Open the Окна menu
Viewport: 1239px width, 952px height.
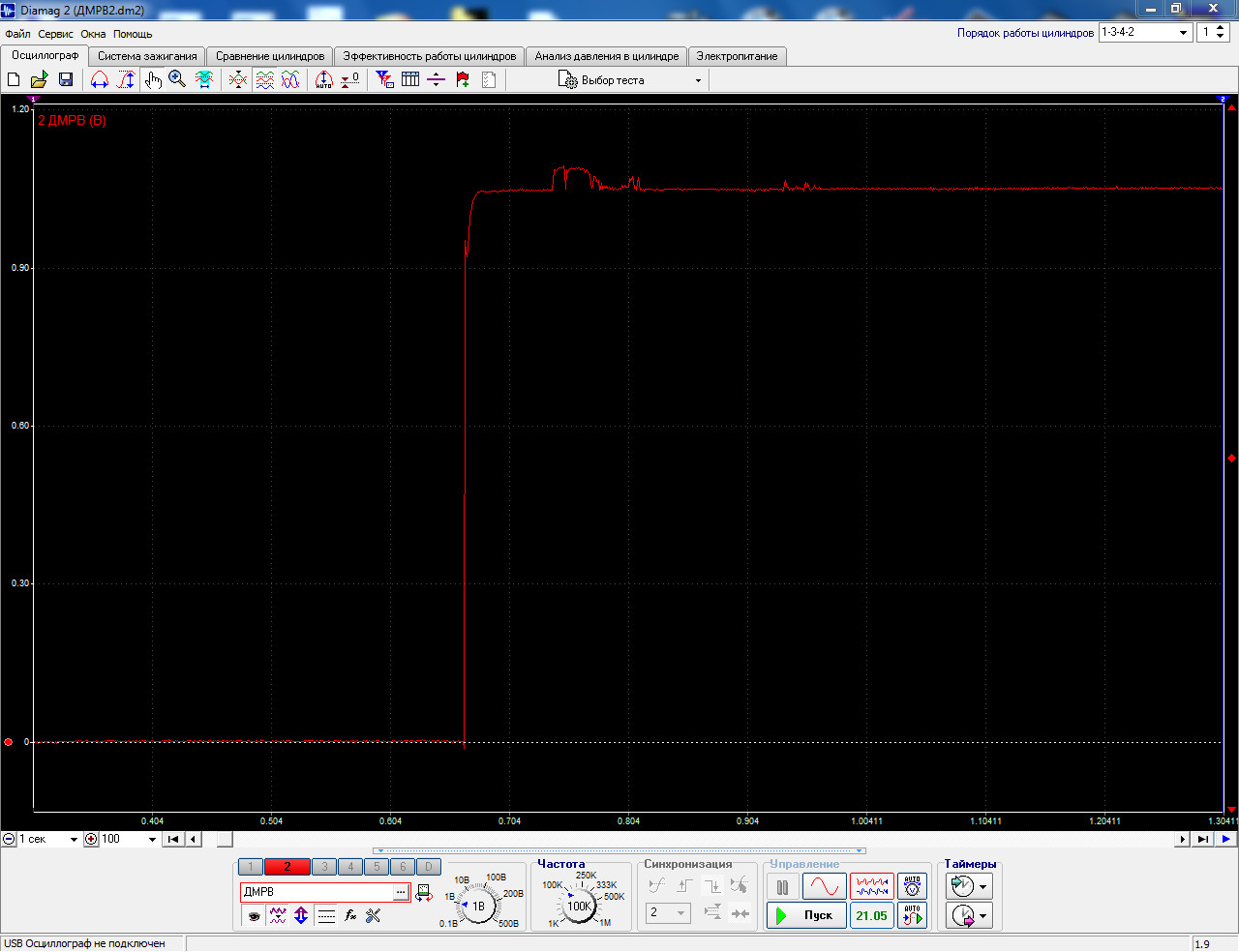pos(93,34)
